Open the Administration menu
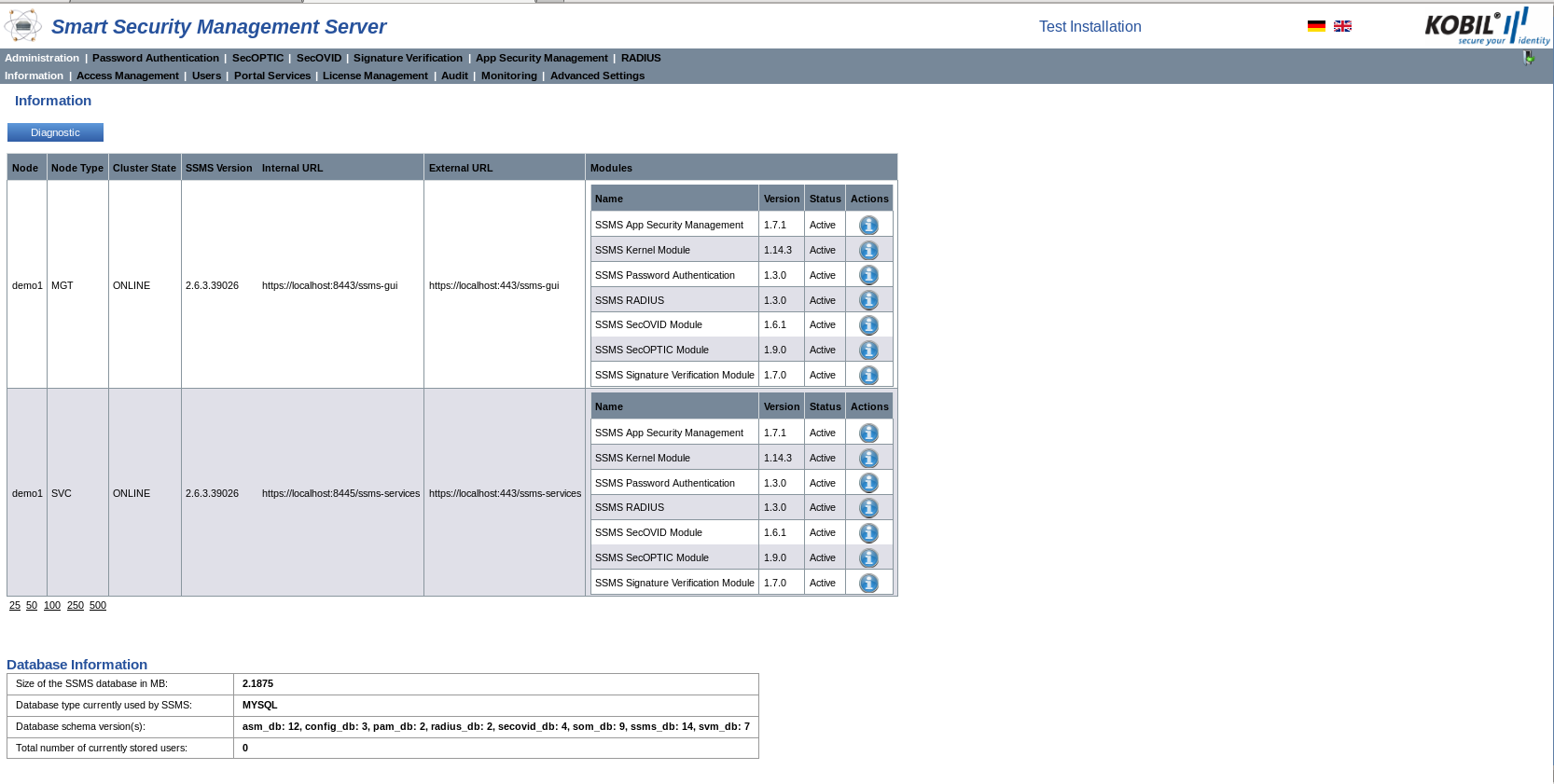Viewport: 1554px width, 784px height. click(42, 58)
